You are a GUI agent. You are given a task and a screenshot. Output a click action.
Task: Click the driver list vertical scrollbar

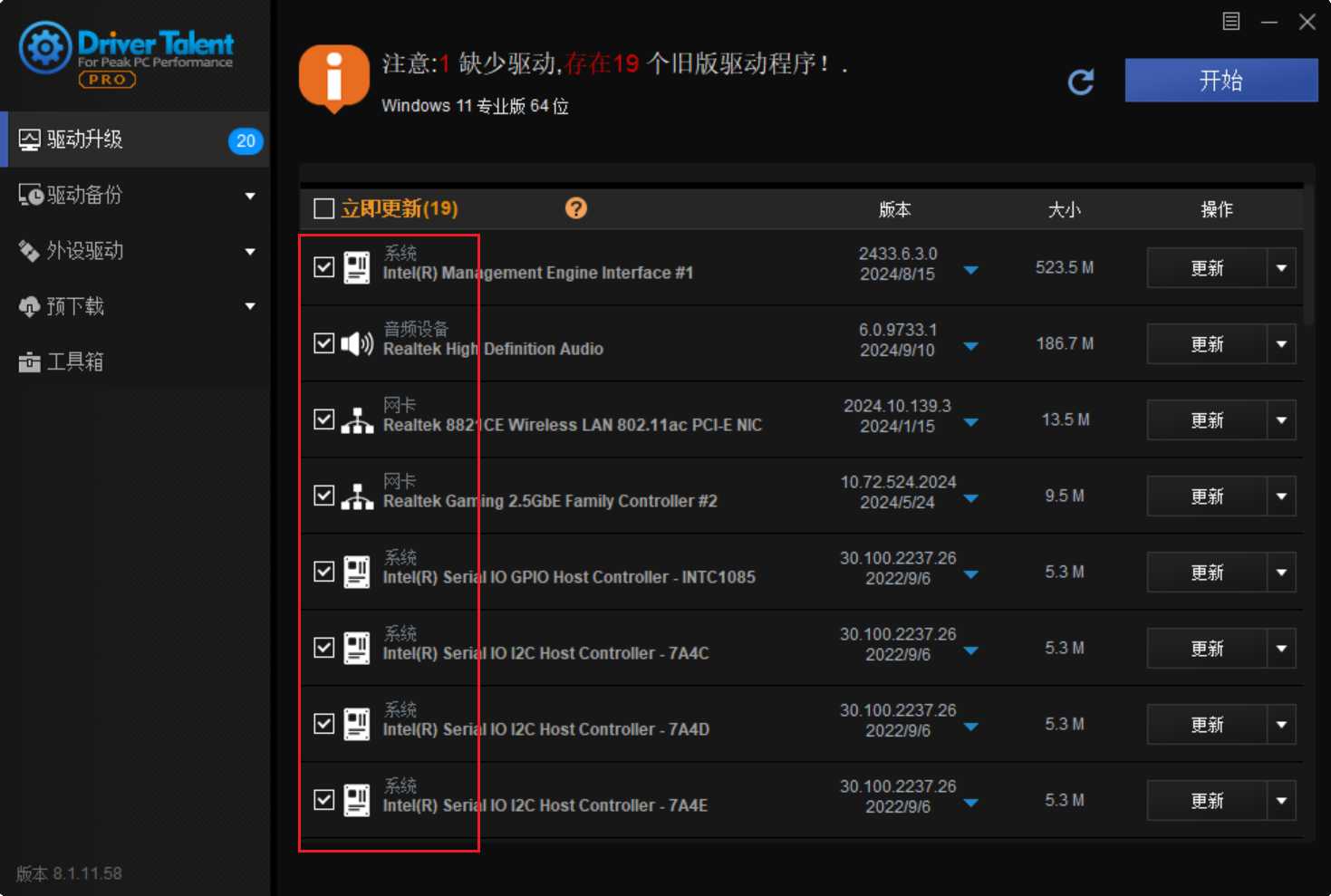(x=1309, y=255)
